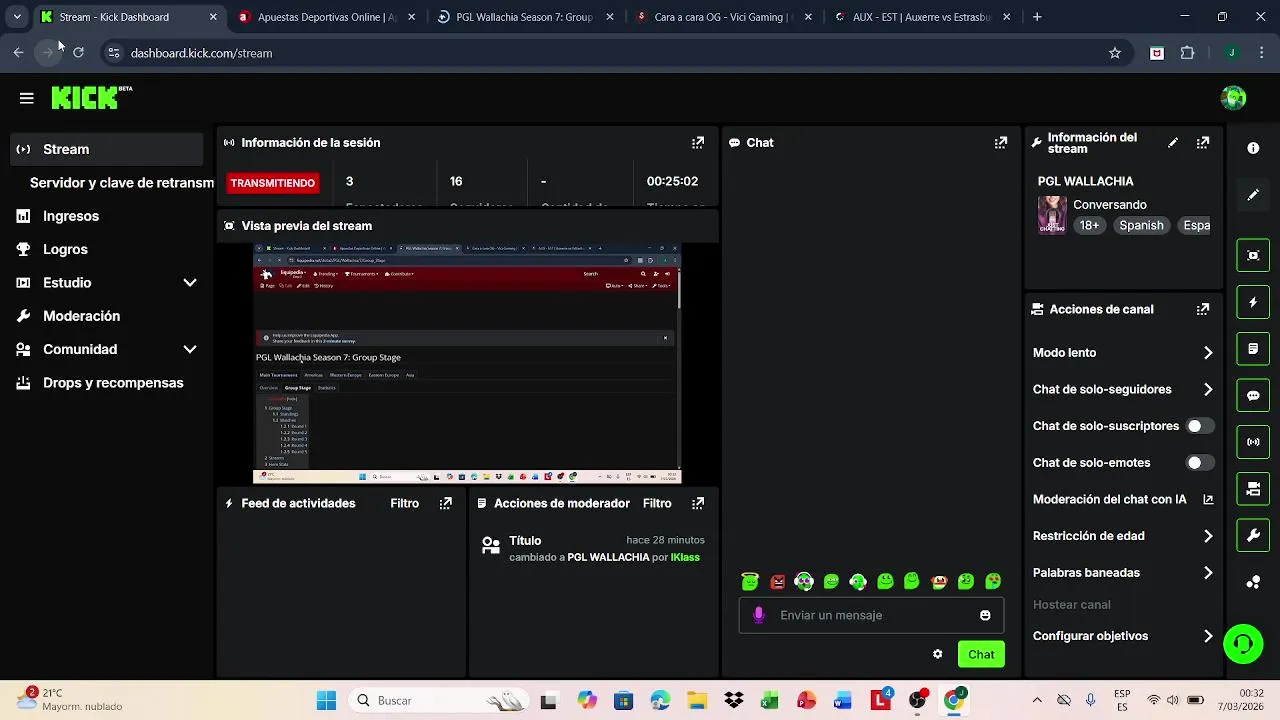Open the user avatar menu

1234,98
